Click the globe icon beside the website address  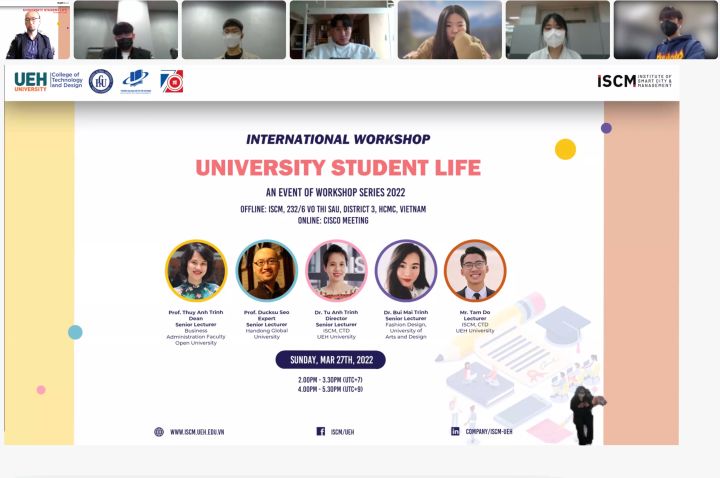coord(159,432)
